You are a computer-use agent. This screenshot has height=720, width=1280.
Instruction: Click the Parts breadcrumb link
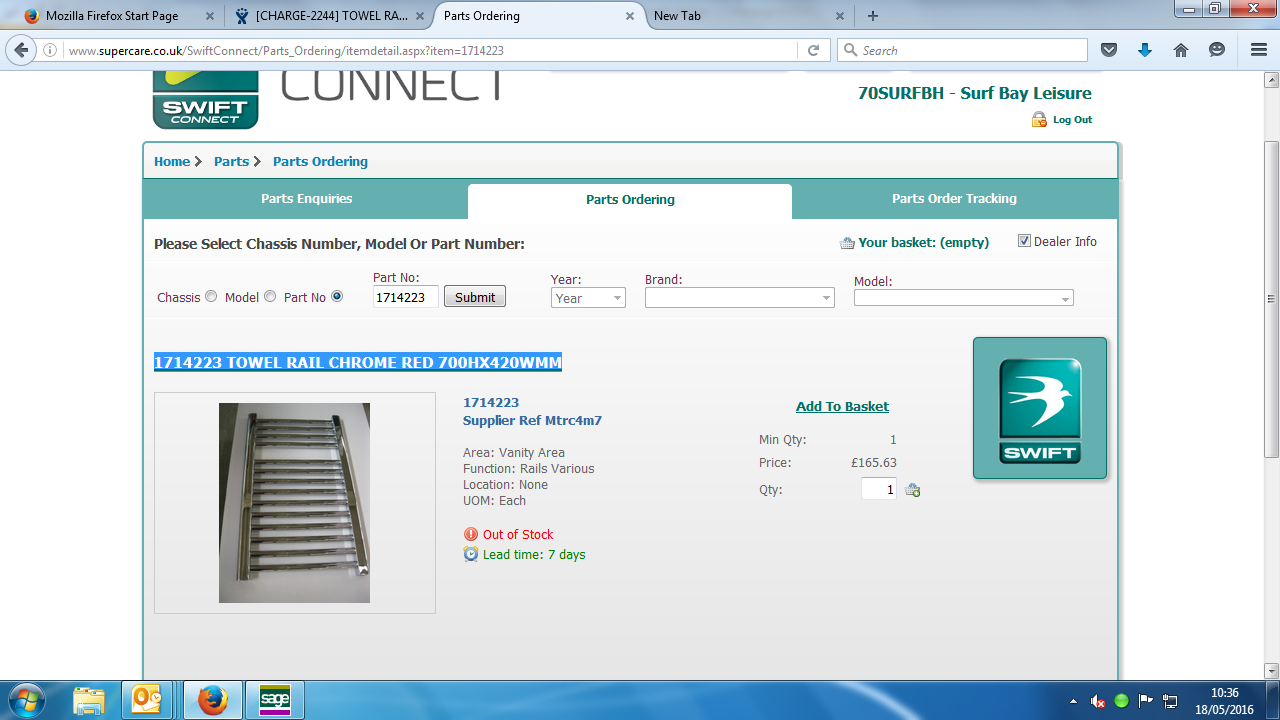[231, 161]
